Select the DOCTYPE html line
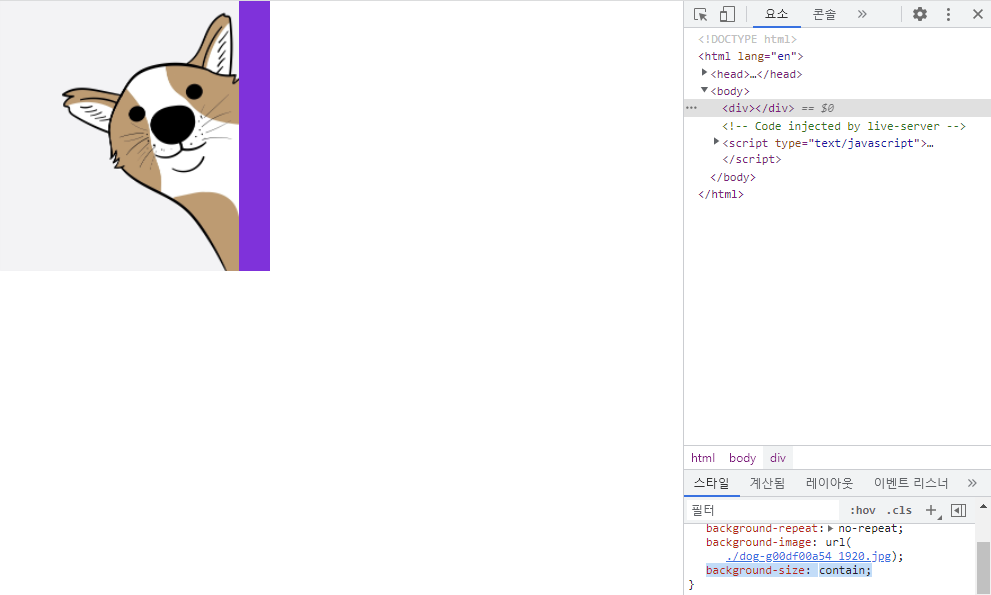 pyautogui.click(x=747, y=39)
